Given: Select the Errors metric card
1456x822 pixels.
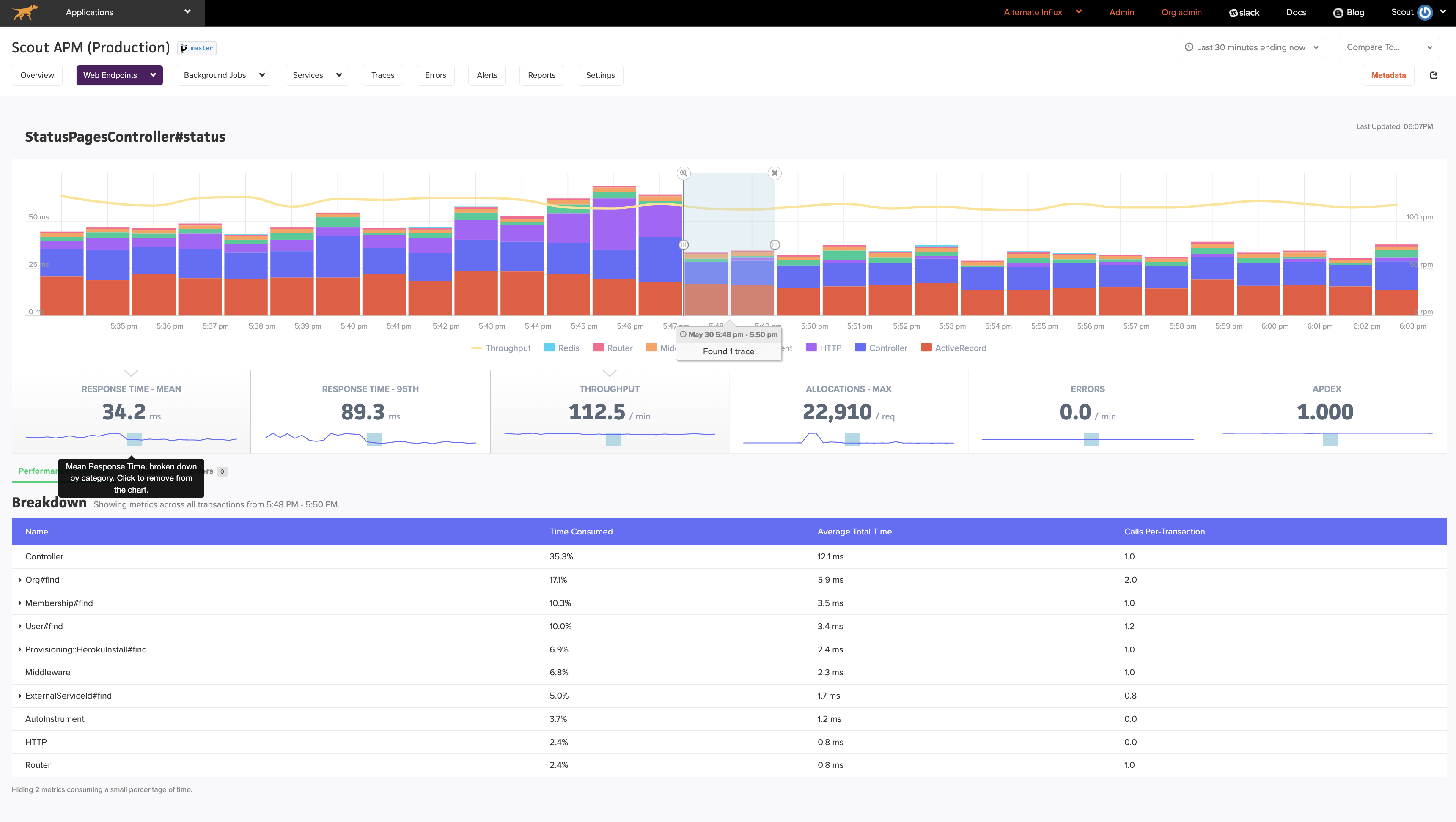Looking at the screenshot, I should coord(1088,412).
